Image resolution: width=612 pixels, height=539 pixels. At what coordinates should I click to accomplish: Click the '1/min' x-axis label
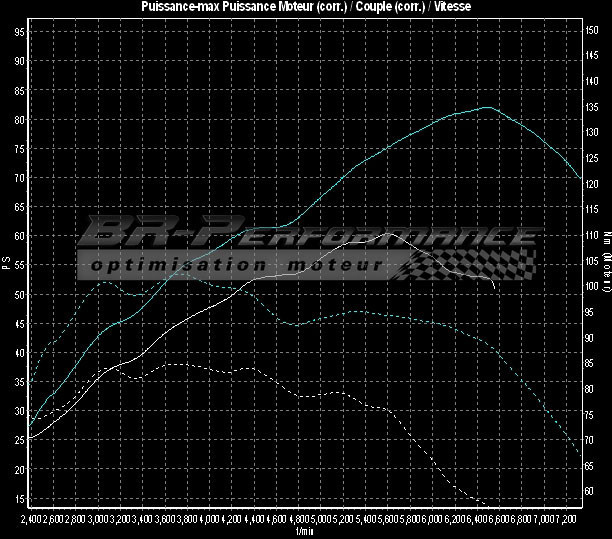(x=304, y=532)
